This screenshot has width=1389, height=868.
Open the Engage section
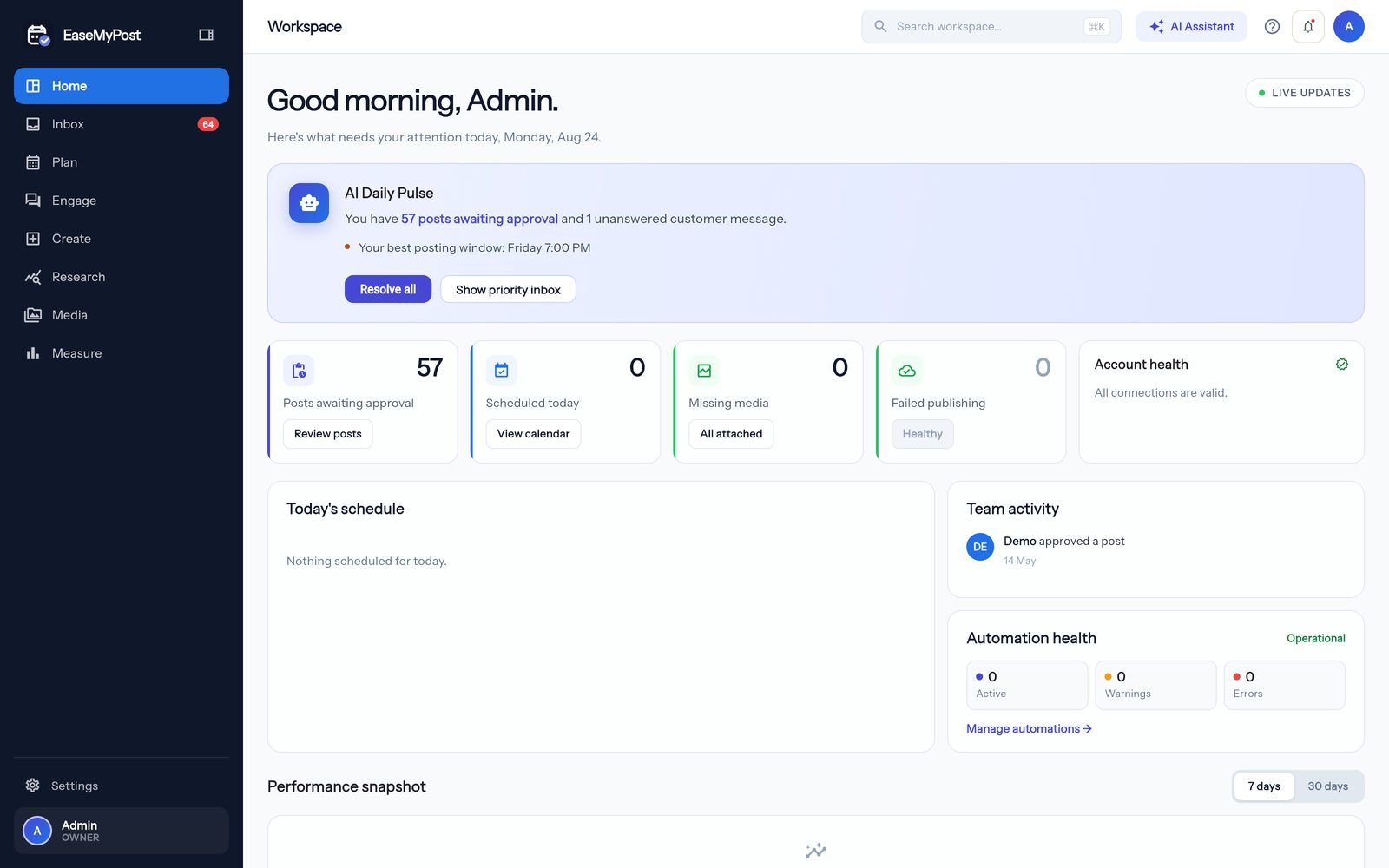coord(122,201)
